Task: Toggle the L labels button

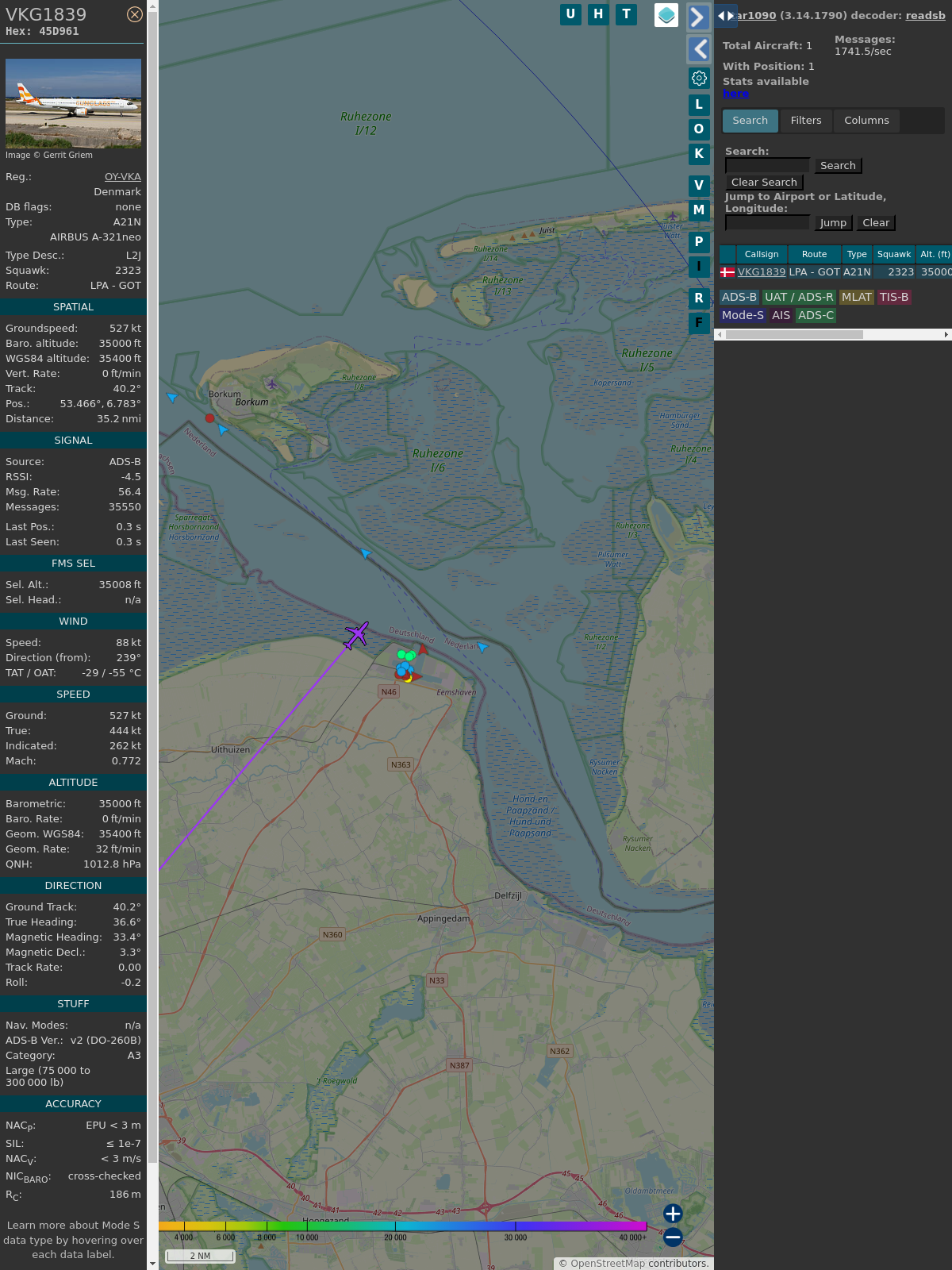Action: [699, 105]
